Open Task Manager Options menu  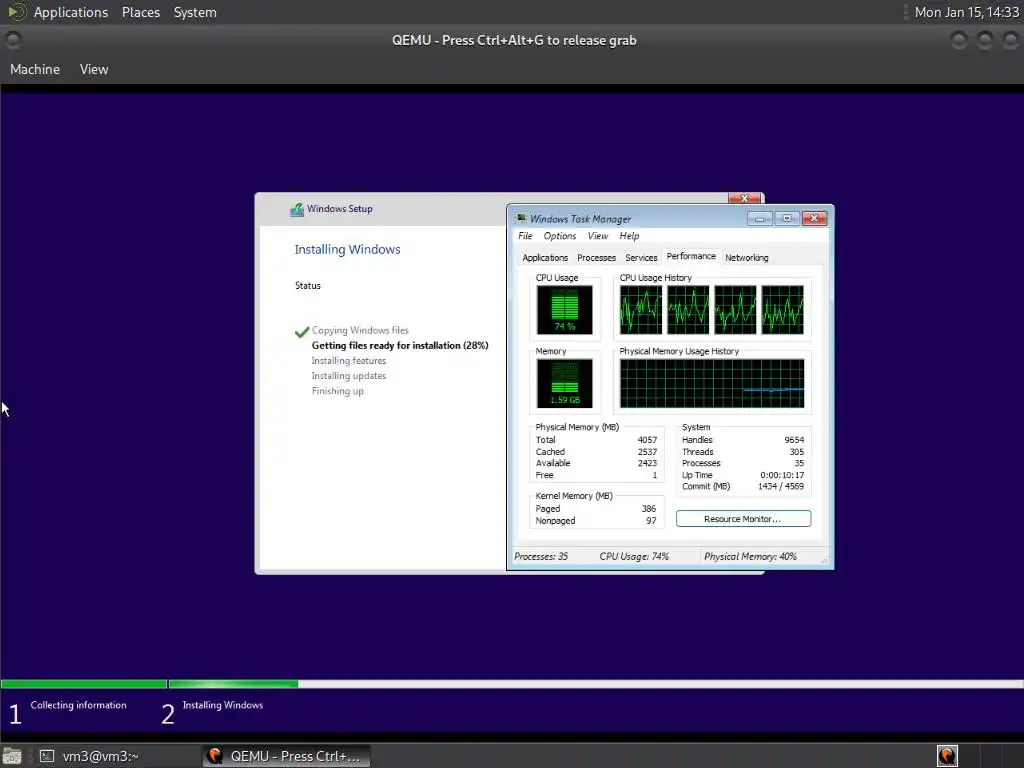click(560, 236)
